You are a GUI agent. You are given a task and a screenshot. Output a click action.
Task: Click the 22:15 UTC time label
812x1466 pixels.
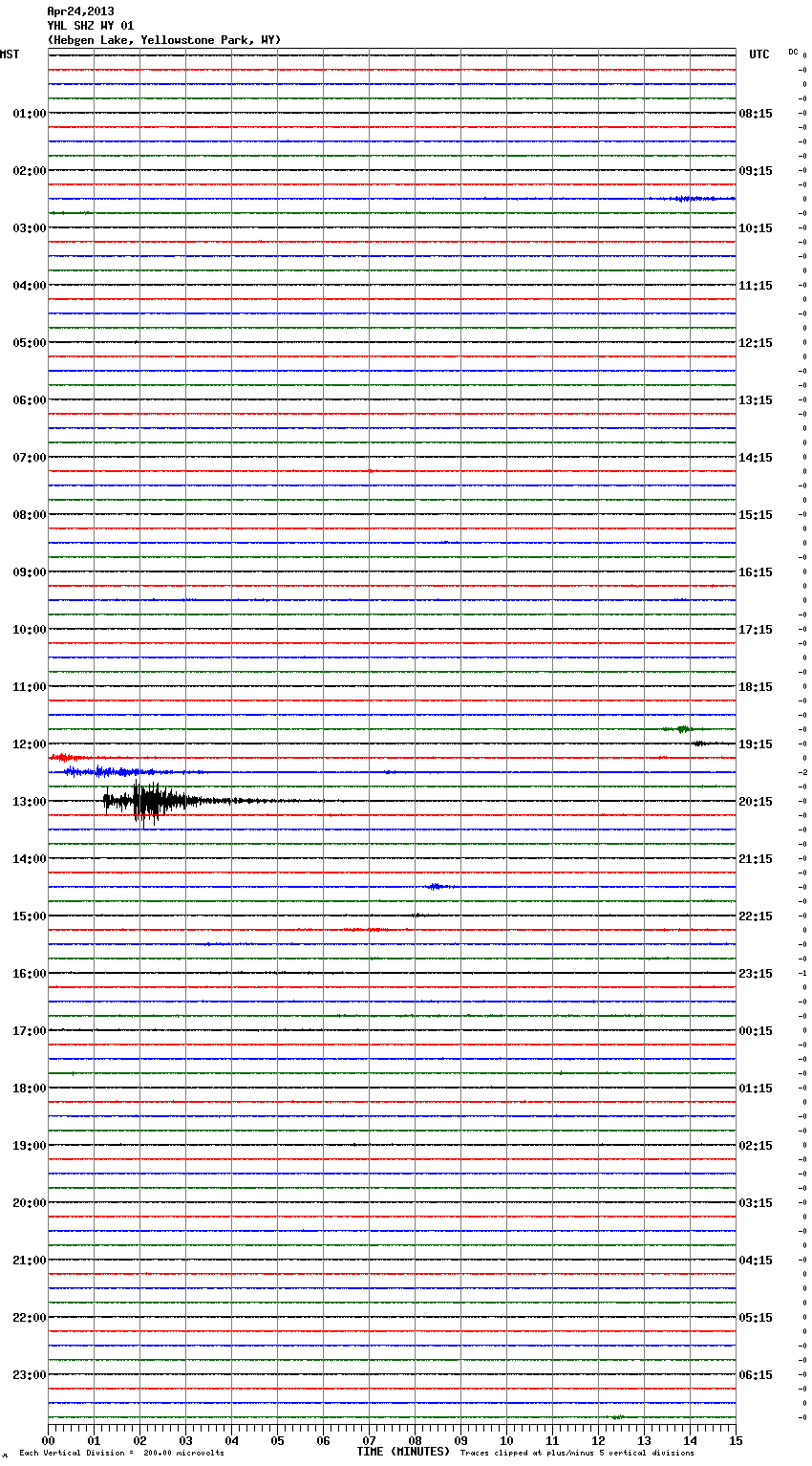click(756, 916)
